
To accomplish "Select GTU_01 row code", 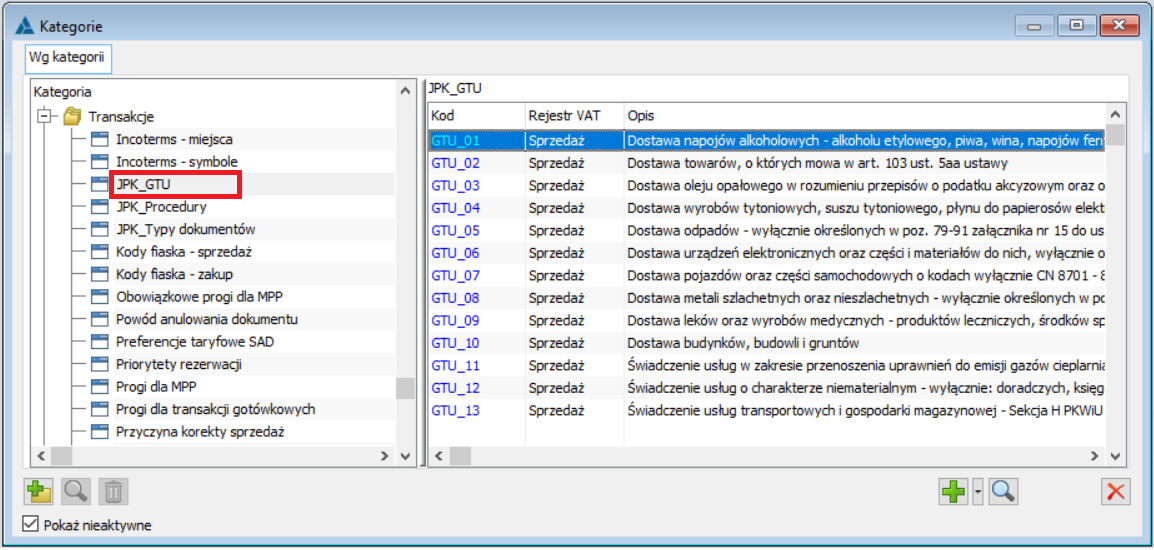I will [456, 139].
